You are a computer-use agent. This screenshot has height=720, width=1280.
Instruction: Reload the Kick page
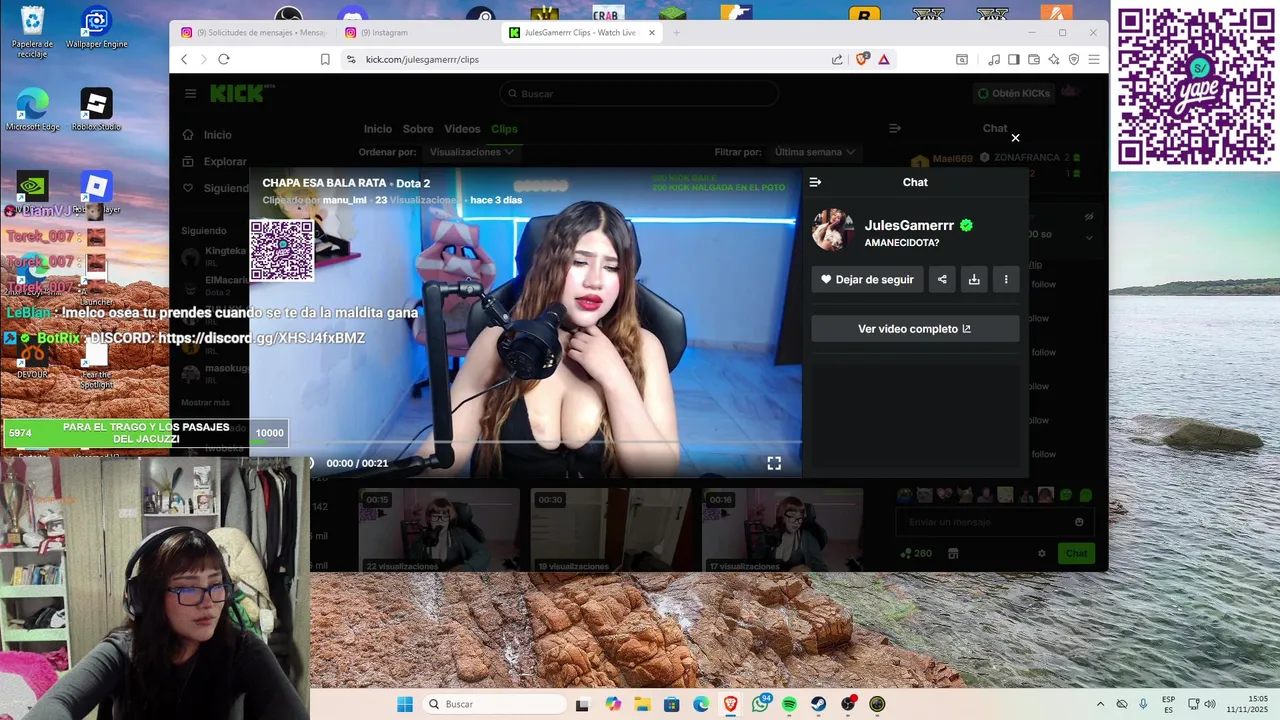[224, 59]
